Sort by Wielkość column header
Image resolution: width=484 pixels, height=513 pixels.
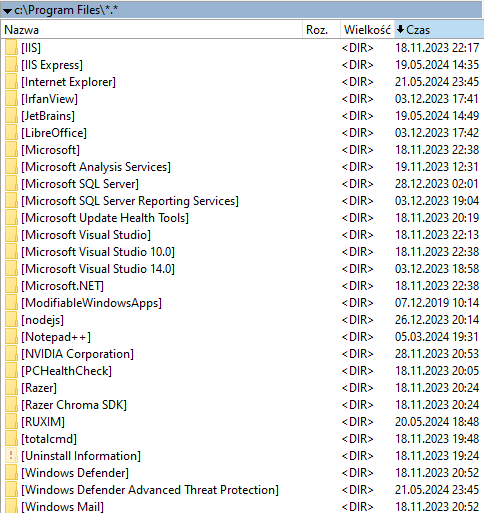(367, 30)
